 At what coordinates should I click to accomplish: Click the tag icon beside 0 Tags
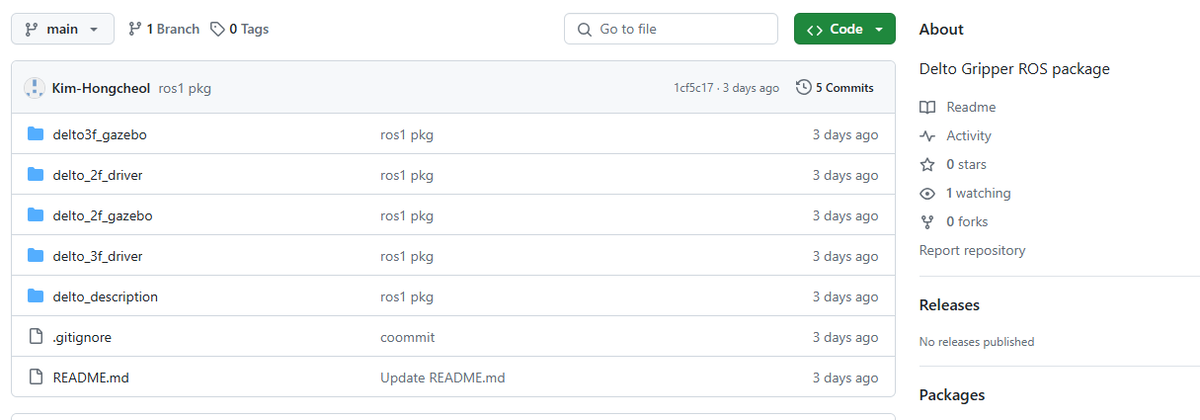217,29
